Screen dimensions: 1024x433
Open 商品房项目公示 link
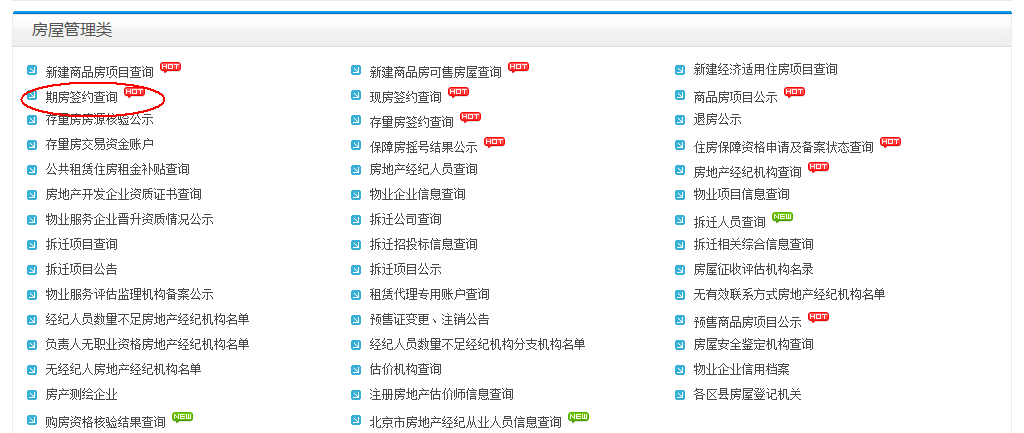[735, 97]
